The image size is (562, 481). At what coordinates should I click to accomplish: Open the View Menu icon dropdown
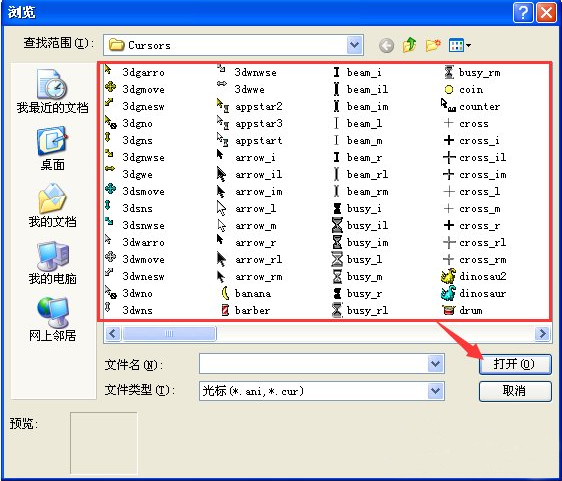pyautogui.click(x=459, y=46)
